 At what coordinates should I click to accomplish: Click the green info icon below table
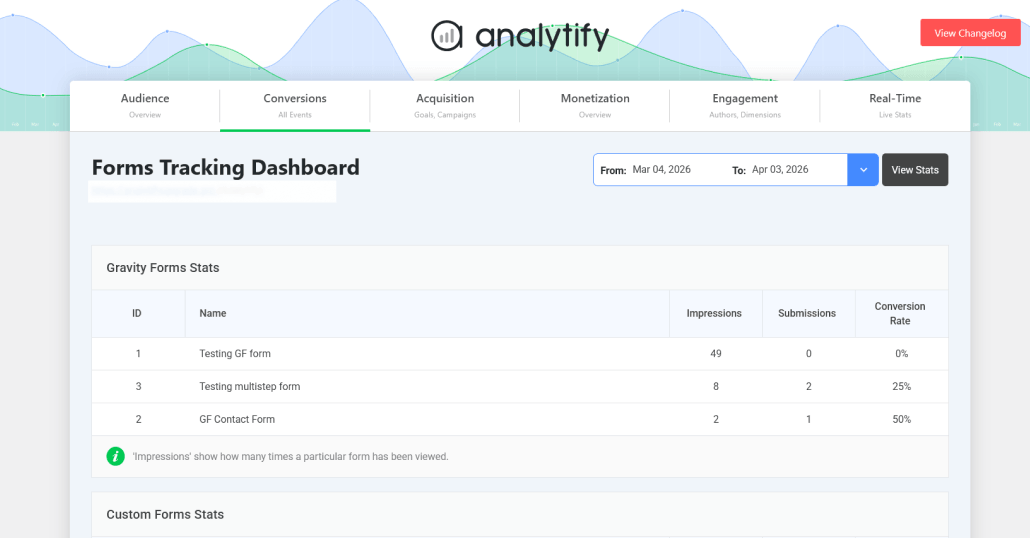coord(116,457)
